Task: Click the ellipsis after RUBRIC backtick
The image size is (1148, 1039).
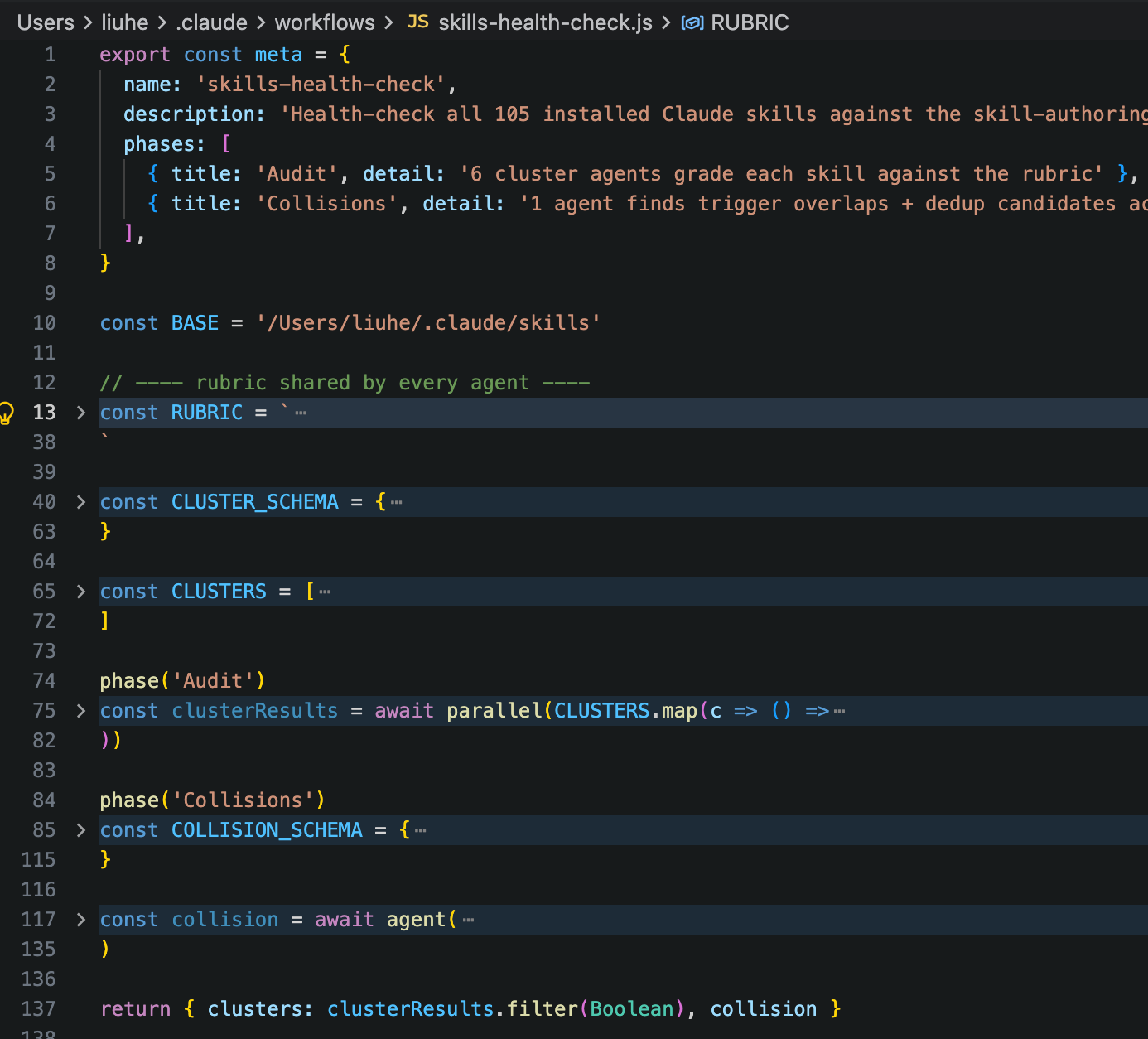Action: pos(301,413)
